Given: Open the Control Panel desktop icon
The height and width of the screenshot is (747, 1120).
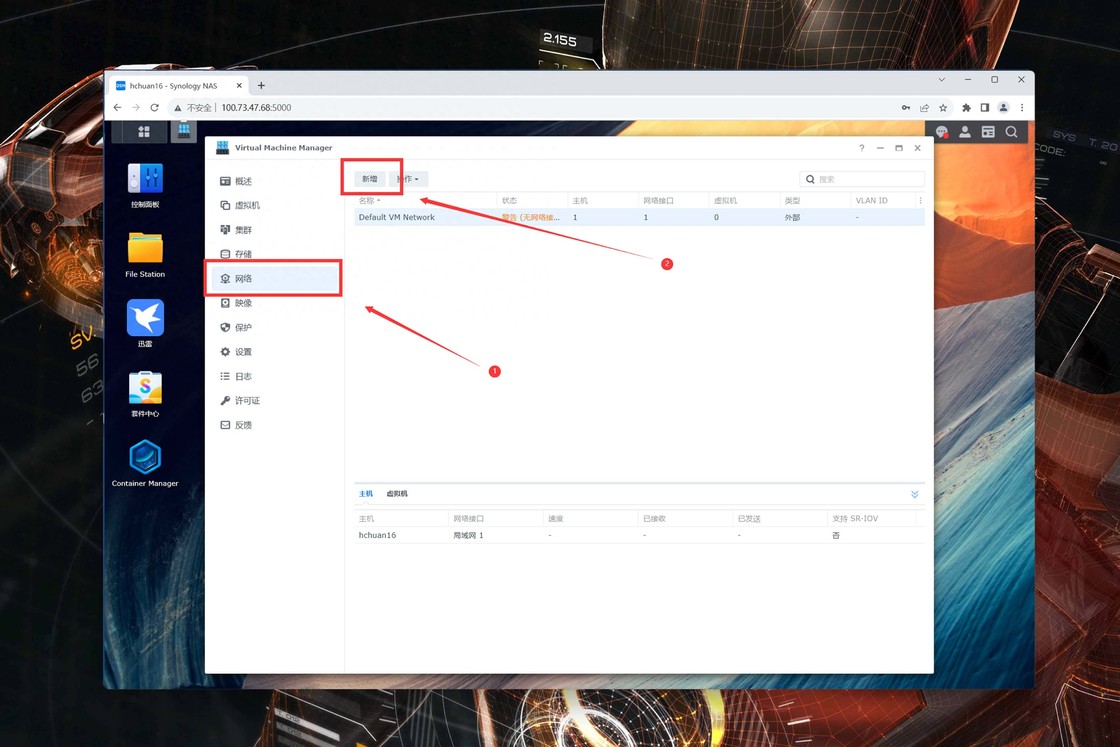Looking at the screenshot, I should [145, 180].
